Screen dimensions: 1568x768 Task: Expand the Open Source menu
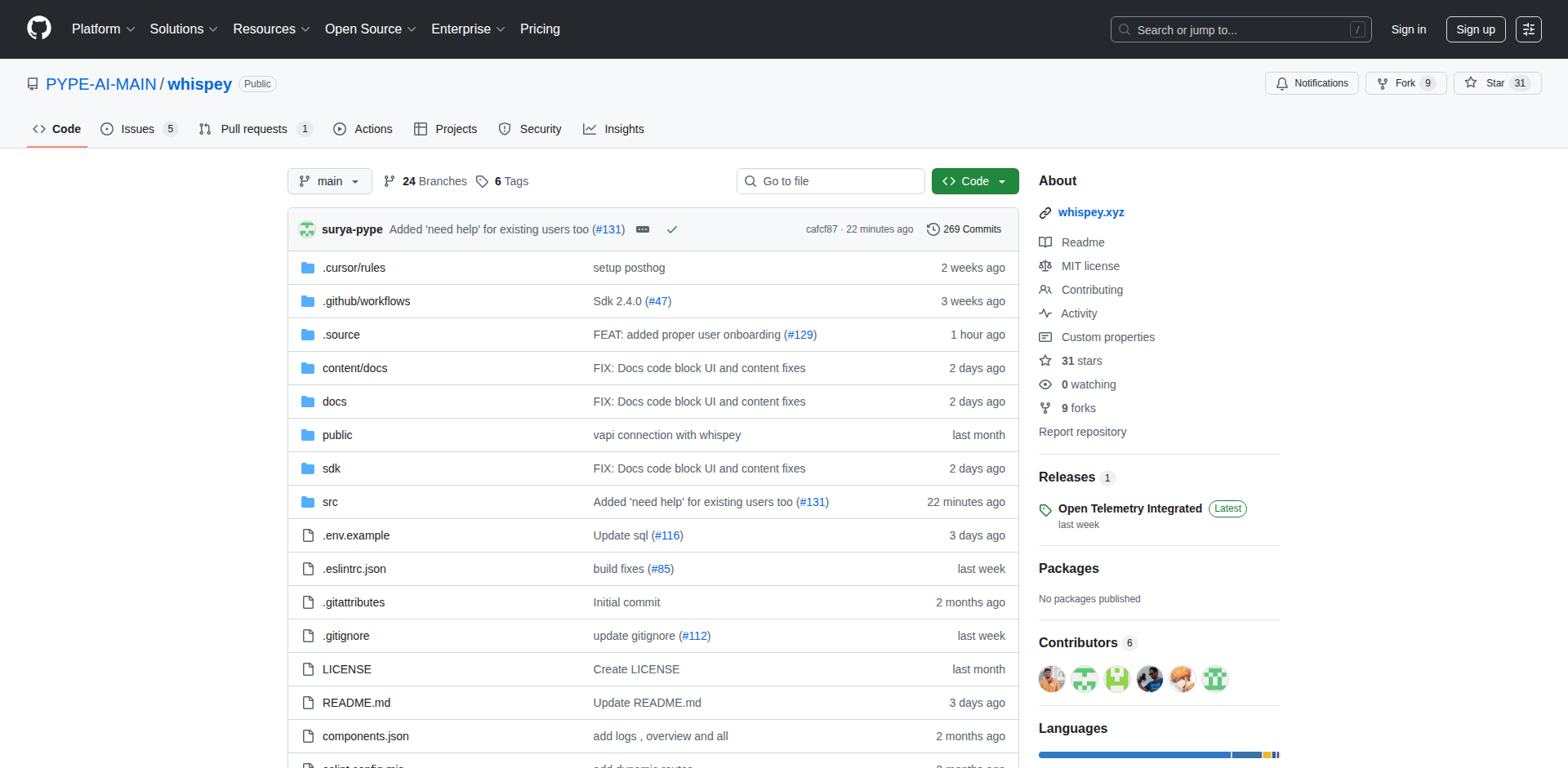coord(370,29)
